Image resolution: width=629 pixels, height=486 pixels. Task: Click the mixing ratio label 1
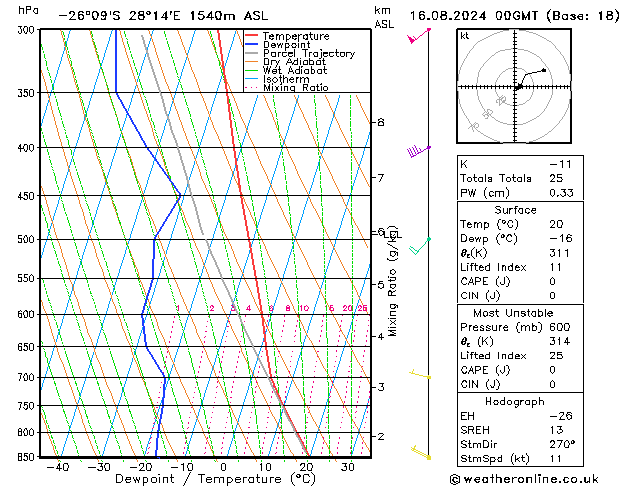pos(178,308)
